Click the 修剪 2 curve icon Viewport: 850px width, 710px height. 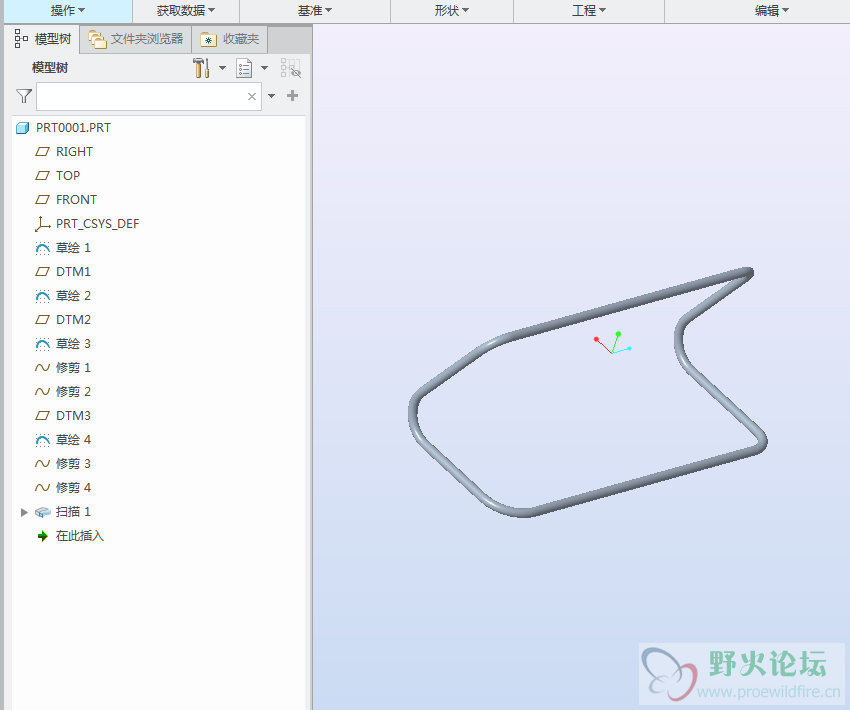point(42,391)
